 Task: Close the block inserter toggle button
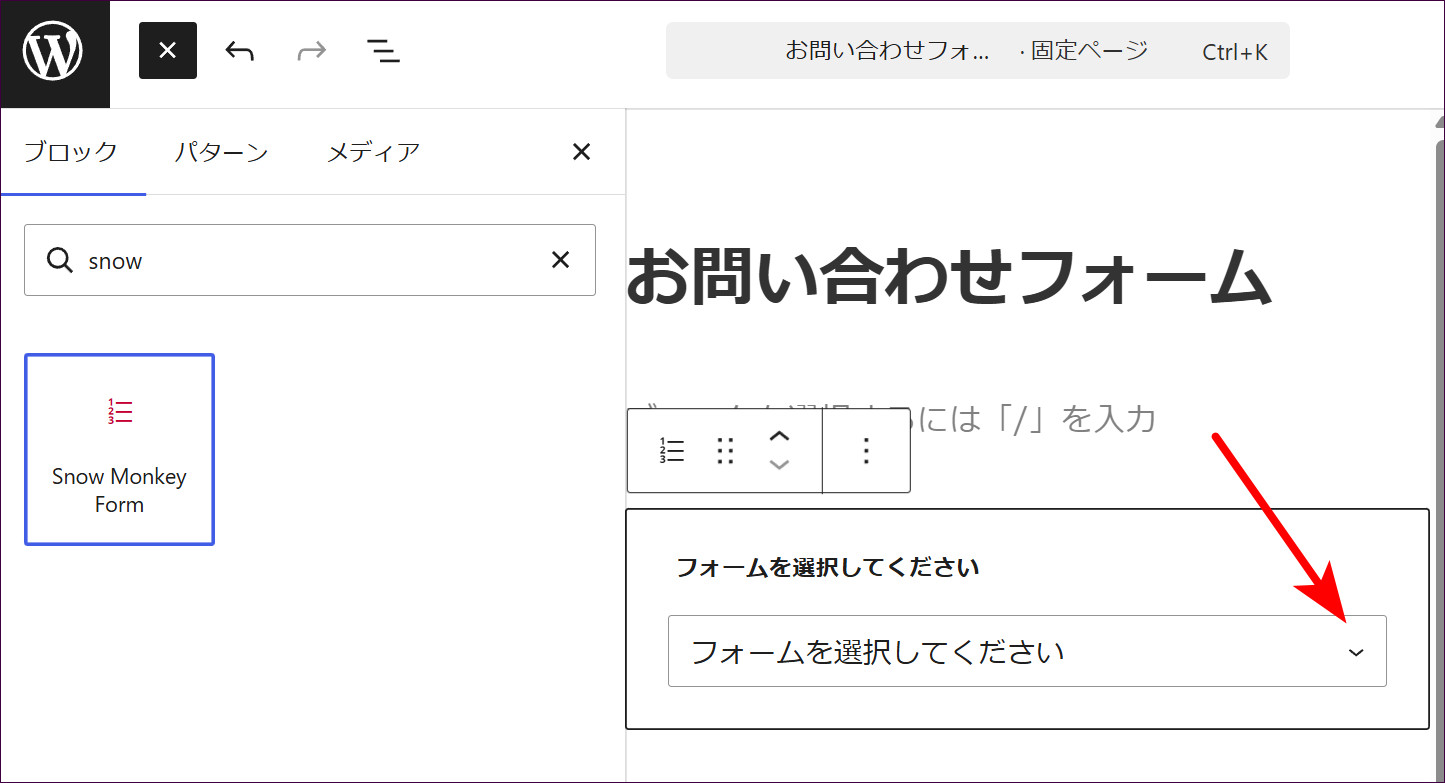click(x=168, y=50)
